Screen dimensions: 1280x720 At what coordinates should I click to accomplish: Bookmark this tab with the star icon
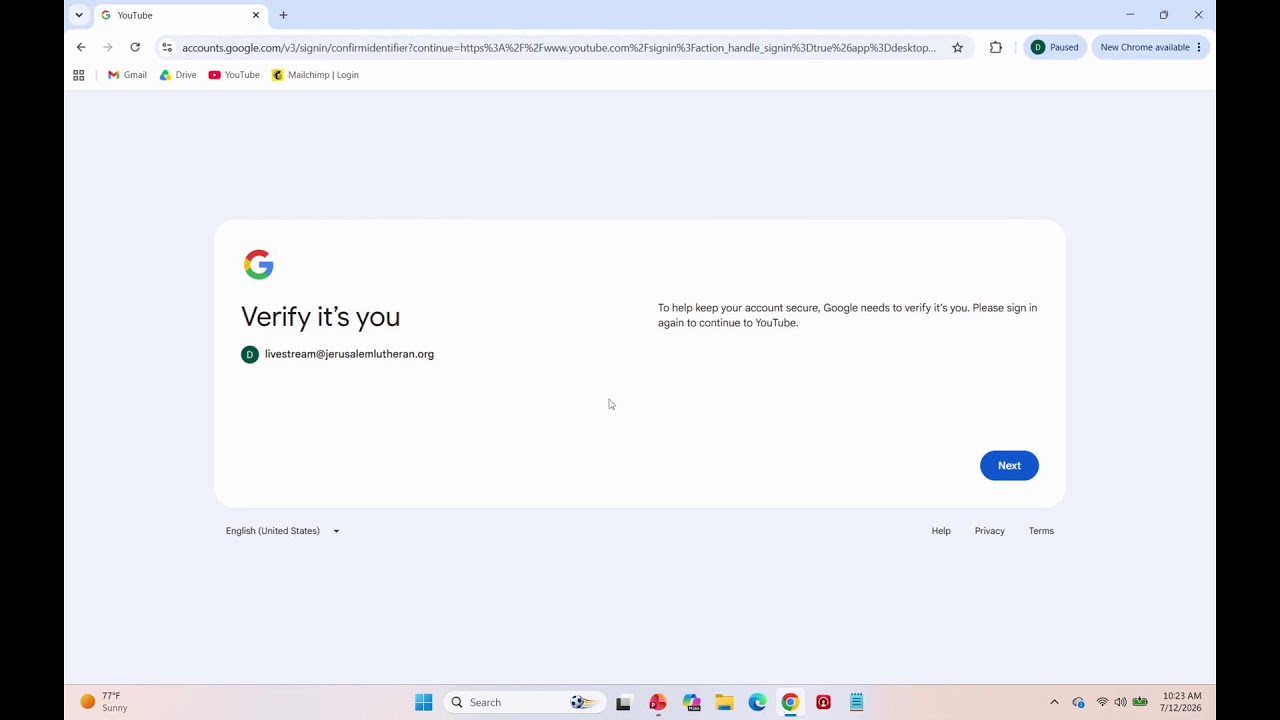pos(957,47)
